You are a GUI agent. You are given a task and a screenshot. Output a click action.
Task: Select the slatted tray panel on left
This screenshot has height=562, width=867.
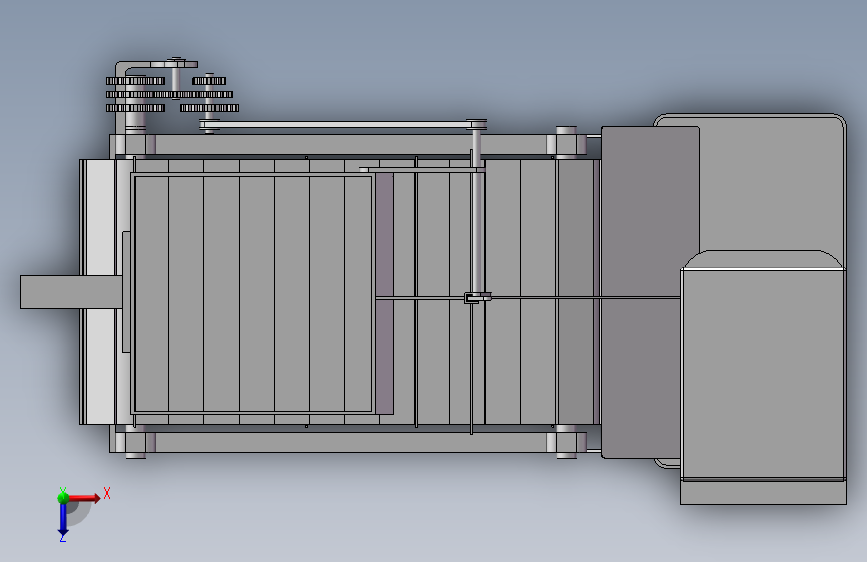[253, 294]
